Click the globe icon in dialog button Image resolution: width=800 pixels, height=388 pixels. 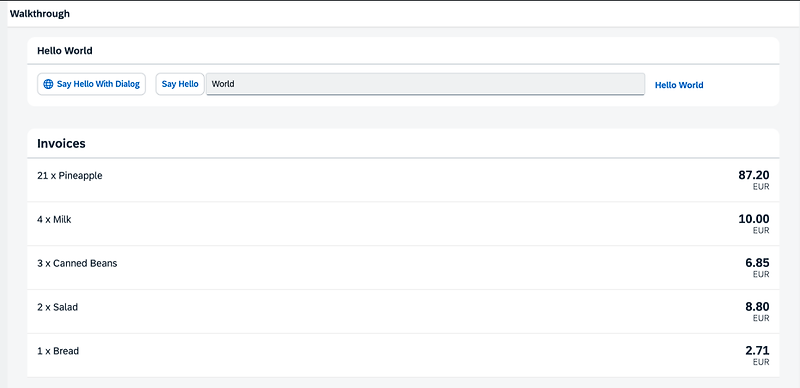coord(48,84)
